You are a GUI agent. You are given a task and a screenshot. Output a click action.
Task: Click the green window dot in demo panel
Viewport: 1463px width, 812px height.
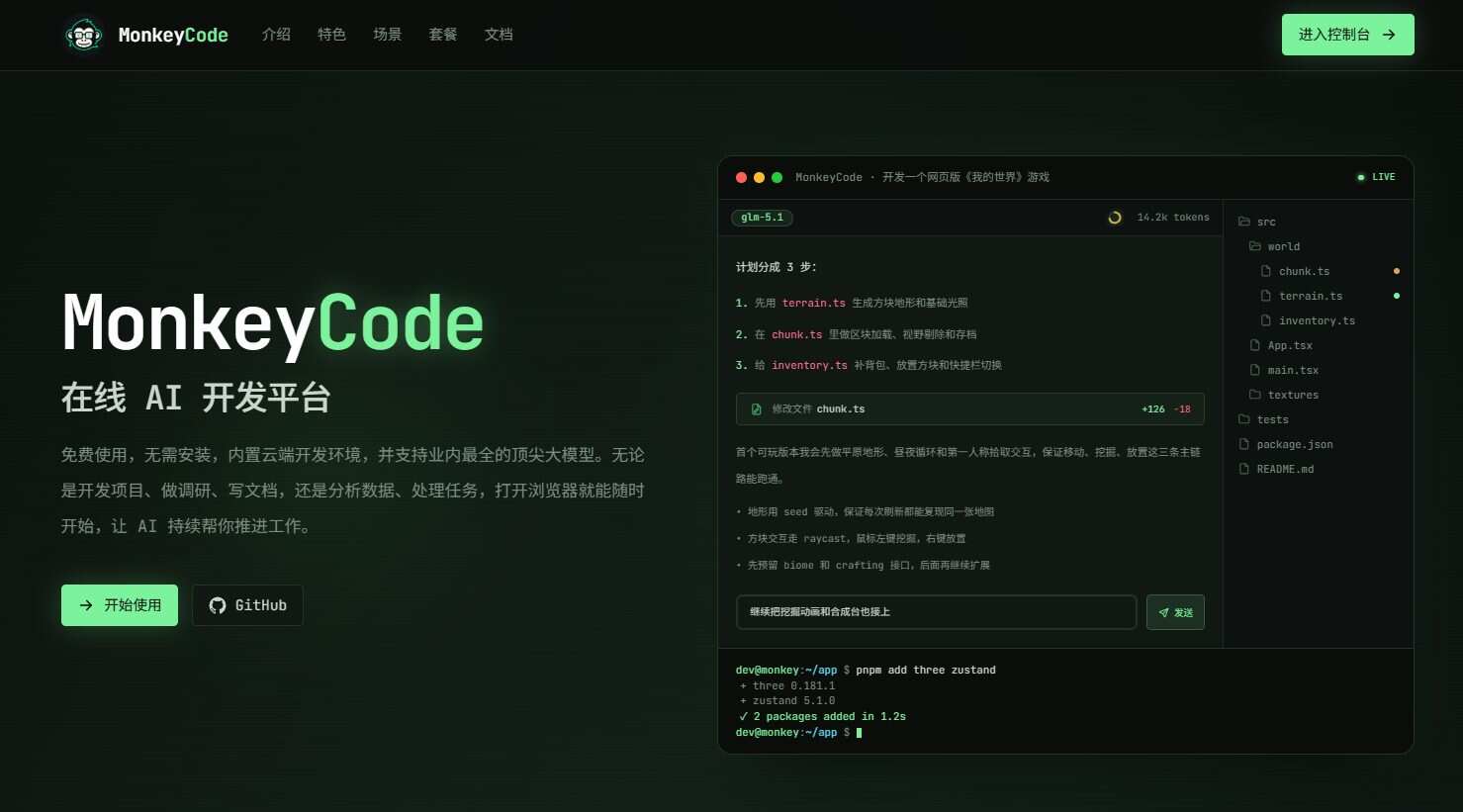click(x=777, y=178)
